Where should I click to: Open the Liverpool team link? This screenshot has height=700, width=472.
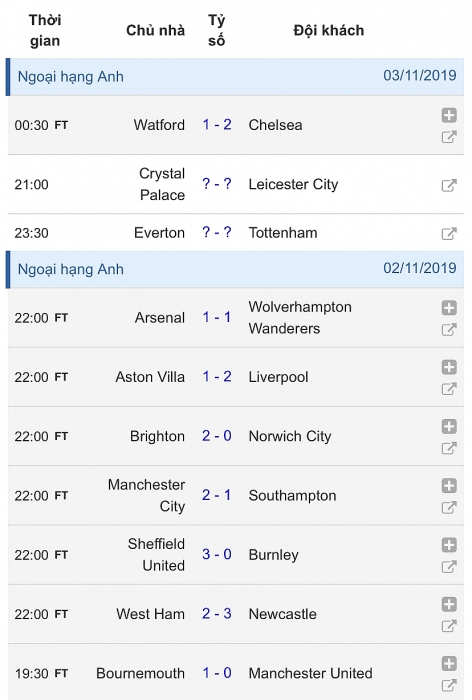pos(278,377)
